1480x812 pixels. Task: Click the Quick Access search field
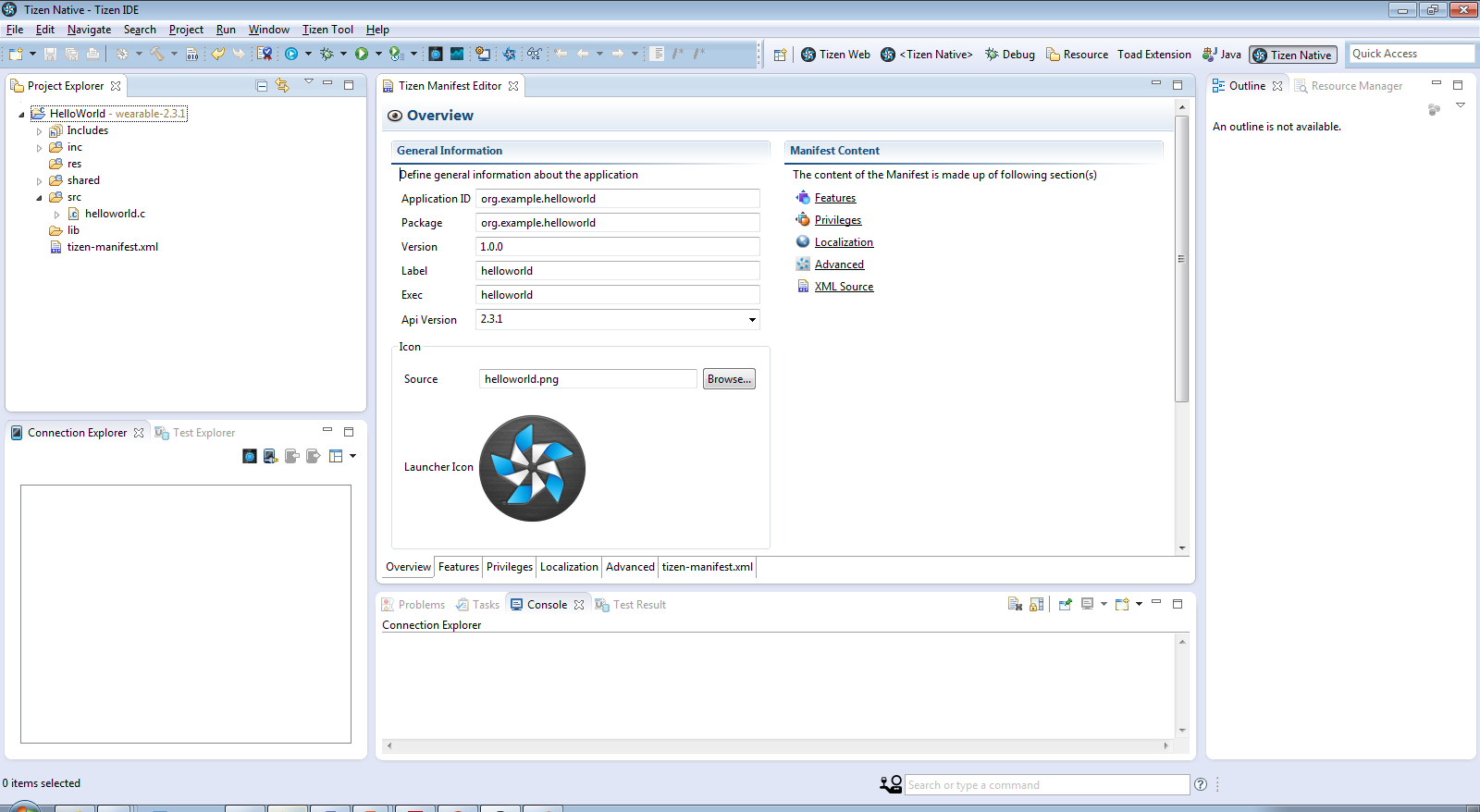tap(1411, 54)
